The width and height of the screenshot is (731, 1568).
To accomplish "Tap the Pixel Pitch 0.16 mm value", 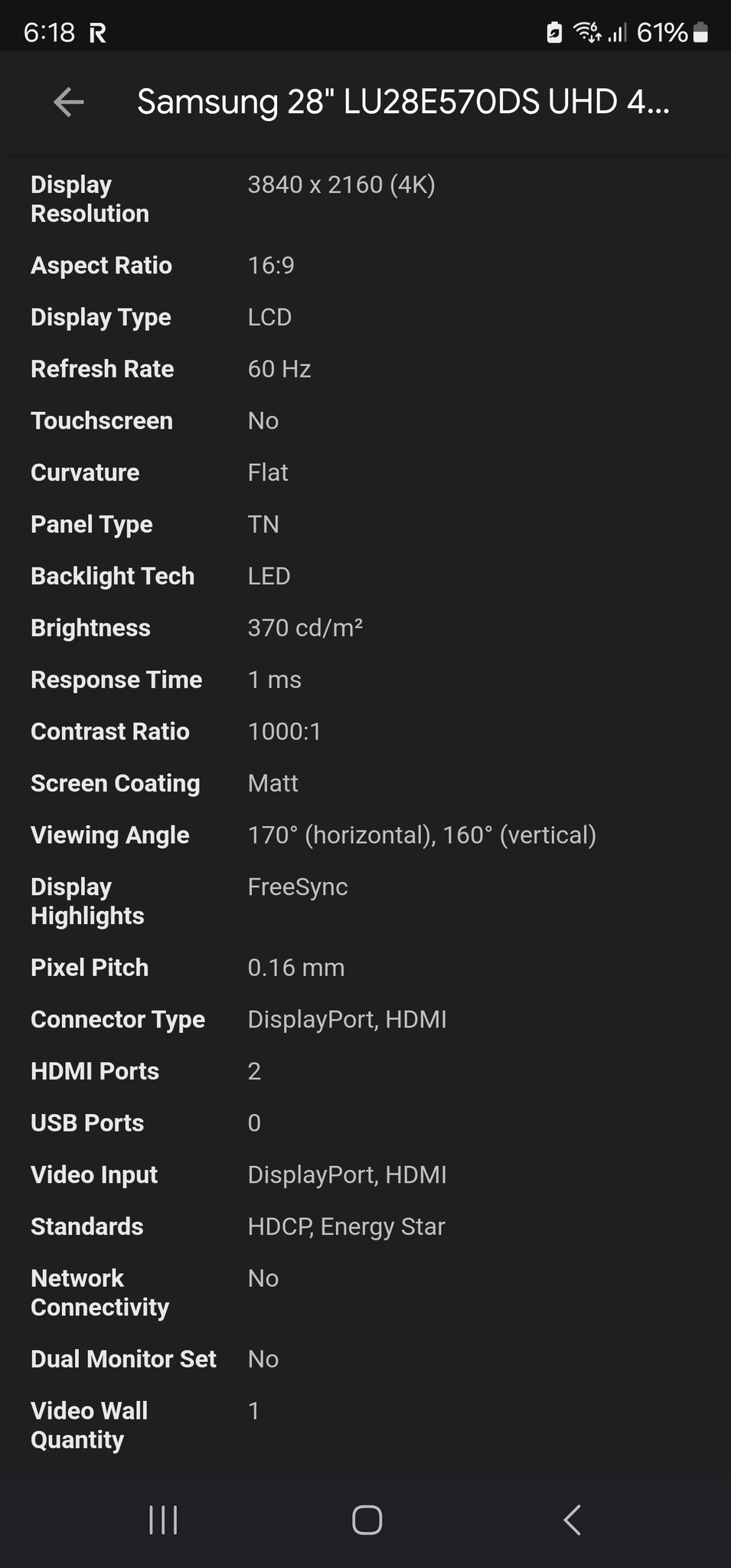I will [x=296, y=968].
